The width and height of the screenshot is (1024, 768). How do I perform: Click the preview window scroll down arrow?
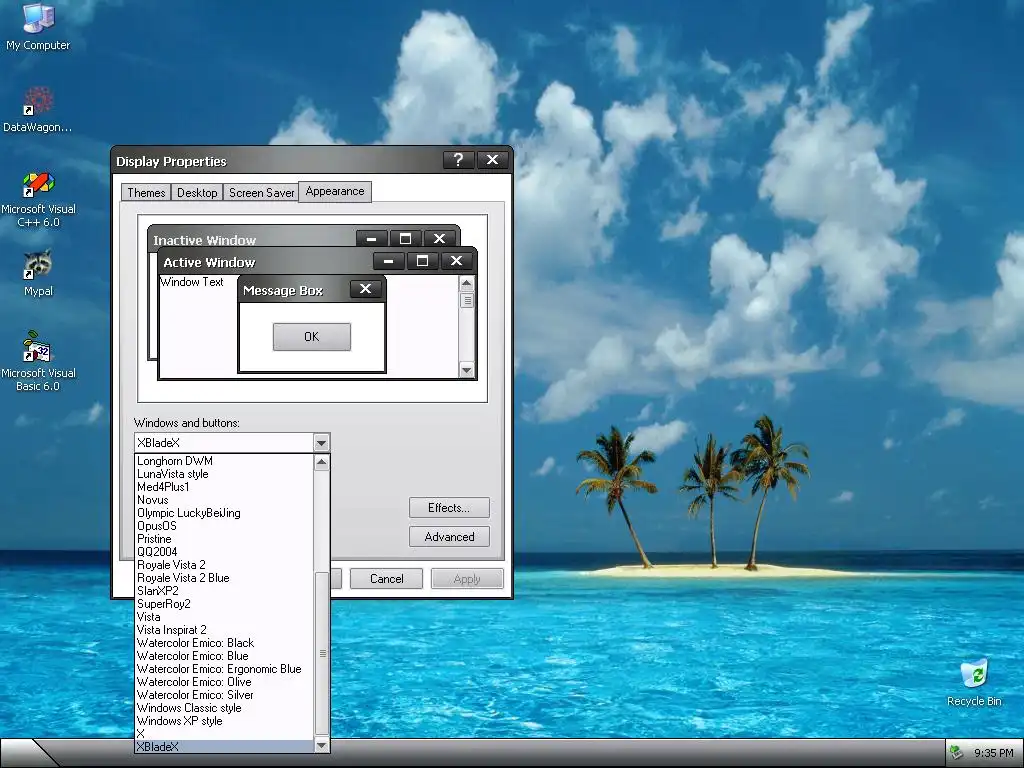click(466, 370)
